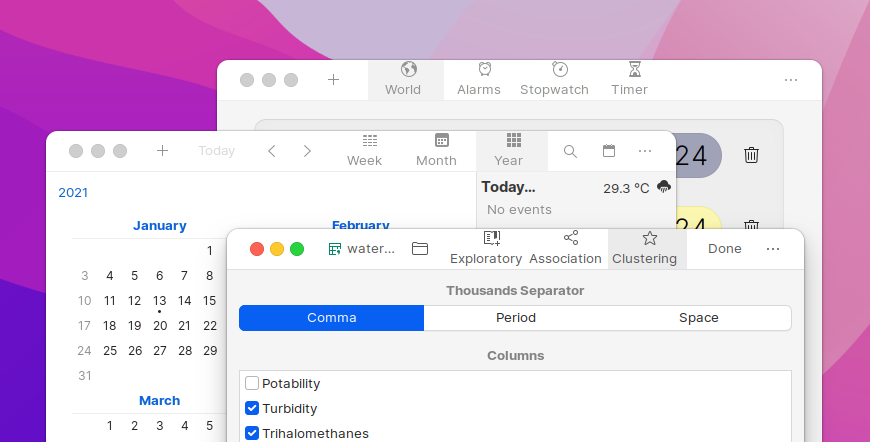Choose Period as thousands separator
Screen dimensions: 870x442
coord(515,318)
